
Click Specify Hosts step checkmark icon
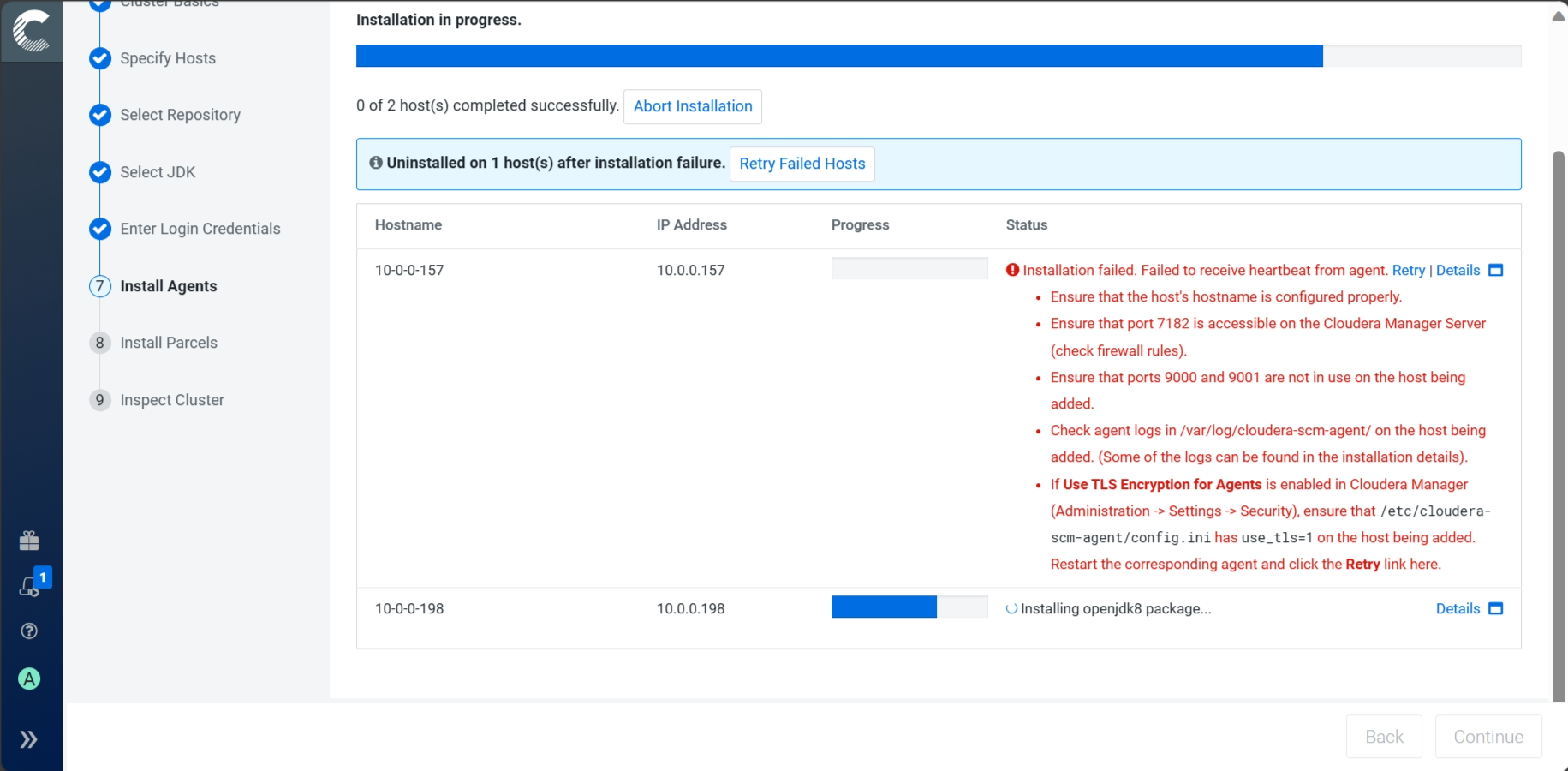click(x=100, y=58)
